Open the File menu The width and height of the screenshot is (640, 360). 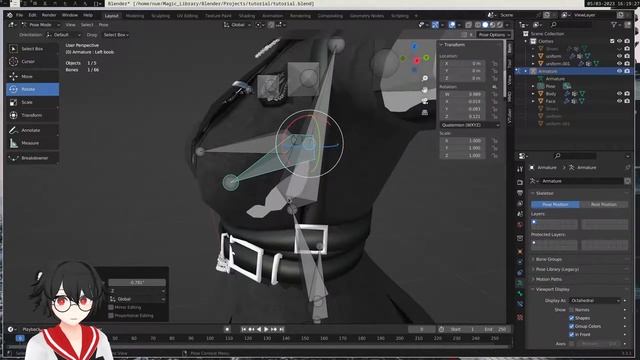point(19,15)
